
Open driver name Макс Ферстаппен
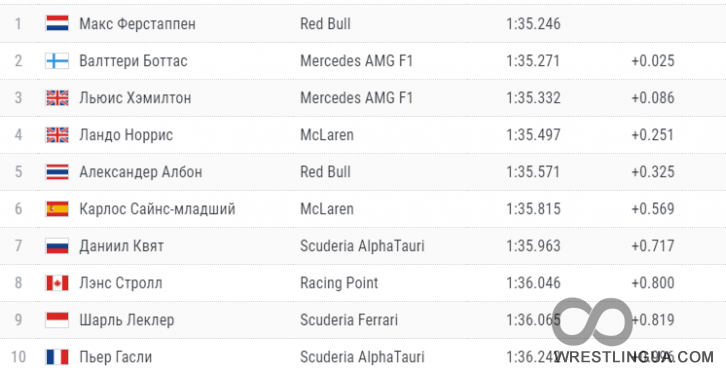(137, 24)
